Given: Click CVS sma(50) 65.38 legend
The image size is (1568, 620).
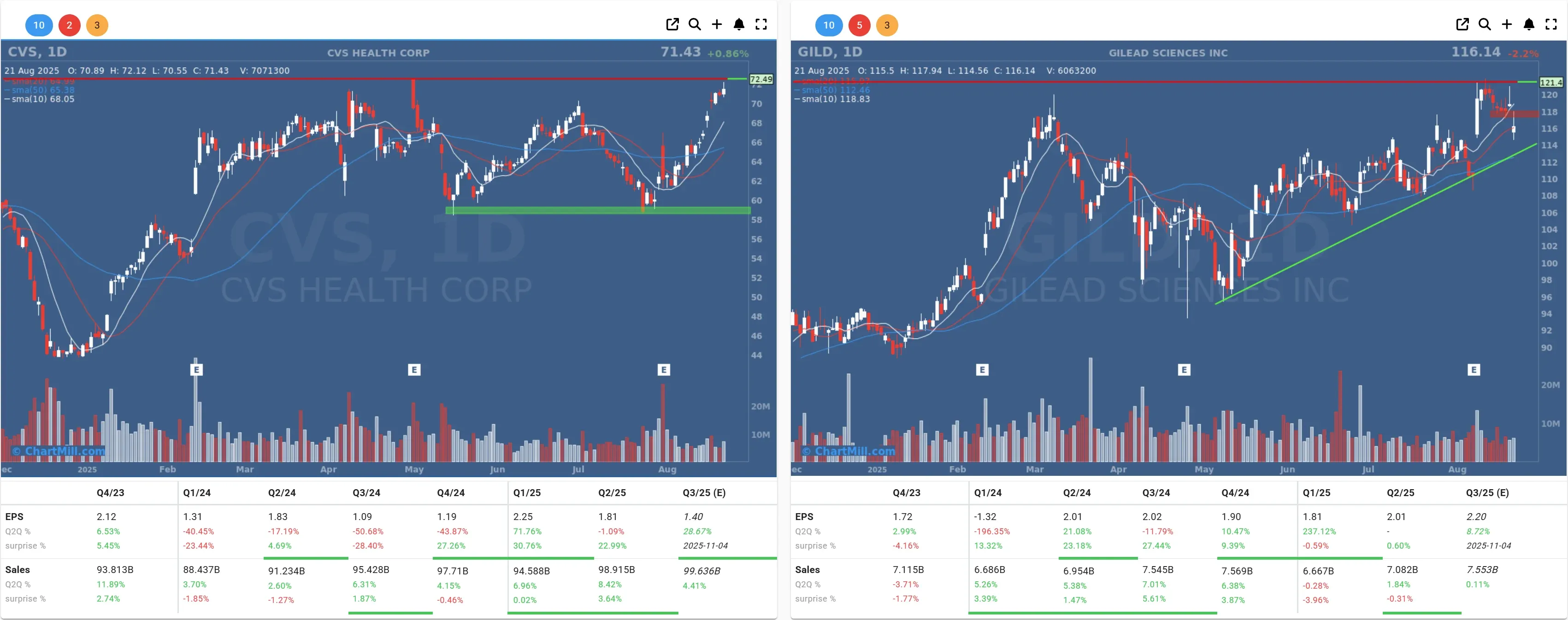Looking at the screenshot, I should (40, 89).
